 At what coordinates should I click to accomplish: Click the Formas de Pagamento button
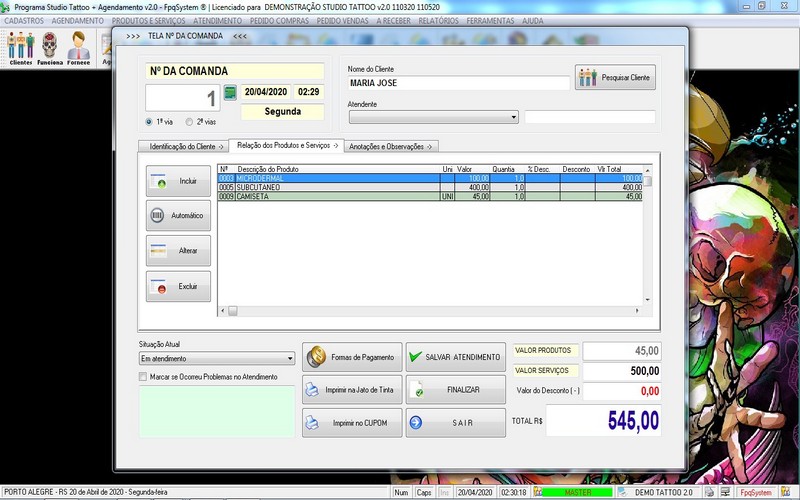coord(352,357)
